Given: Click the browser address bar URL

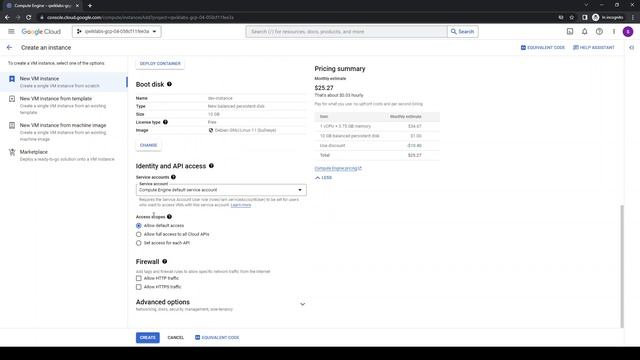Looking at the screenshot, I should 140,18.
